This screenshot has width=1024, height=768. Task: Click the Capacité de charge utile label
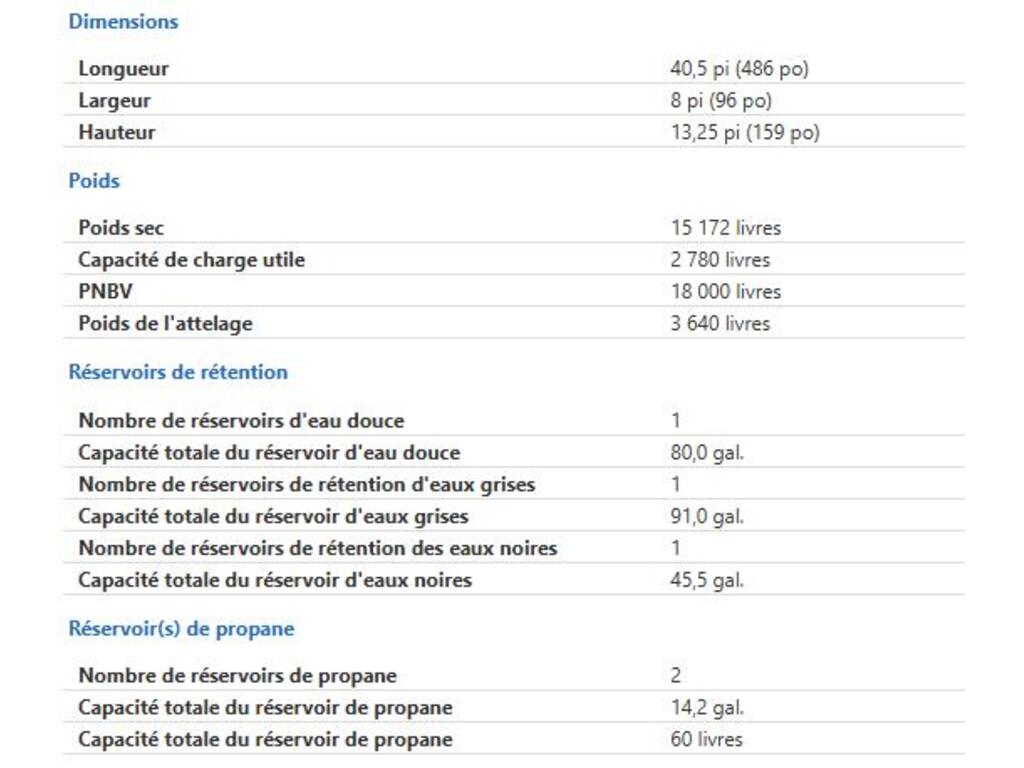[191, 260]
